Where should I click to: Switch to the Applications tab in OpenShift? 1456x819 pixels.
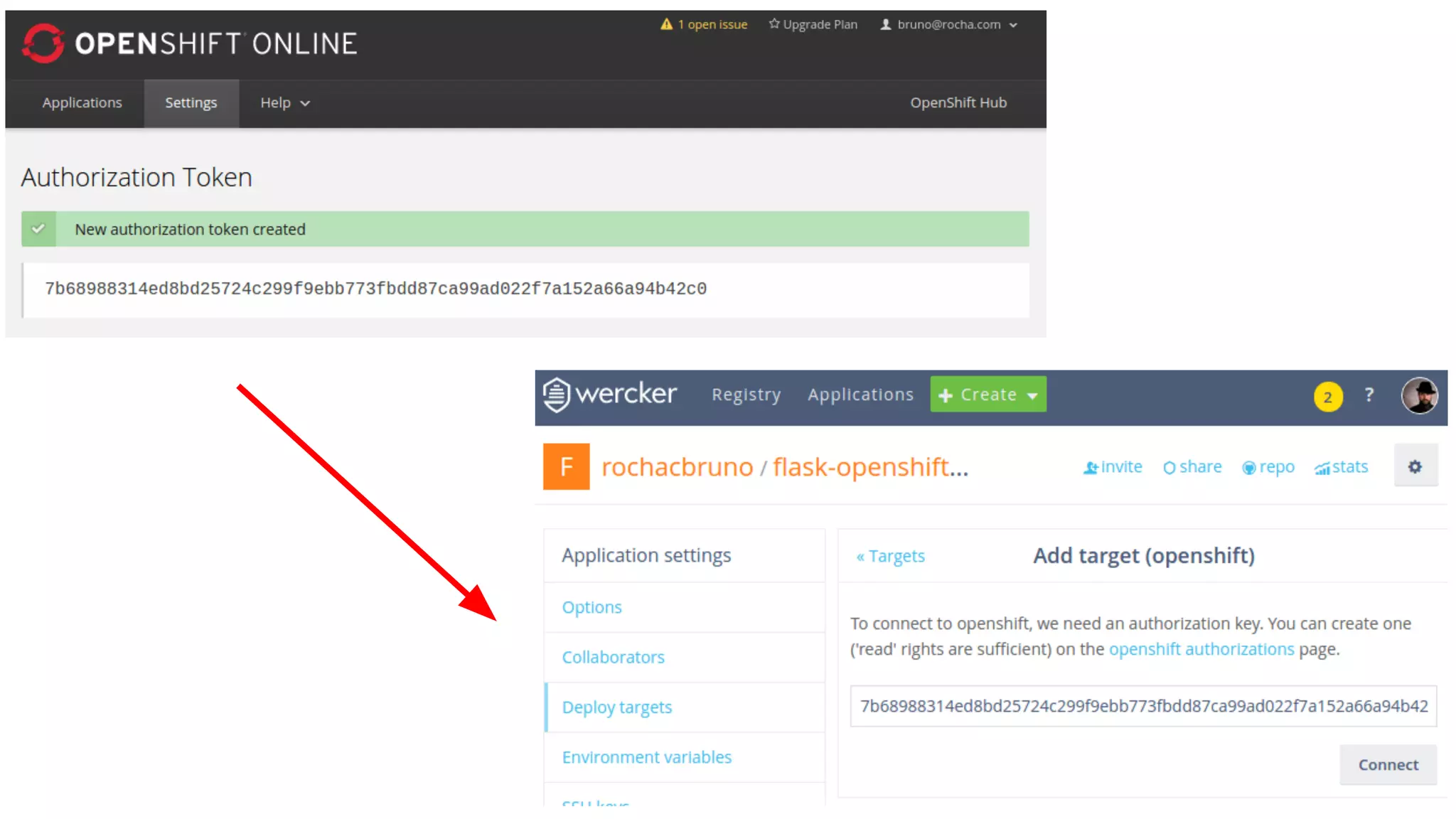[82, 103]
